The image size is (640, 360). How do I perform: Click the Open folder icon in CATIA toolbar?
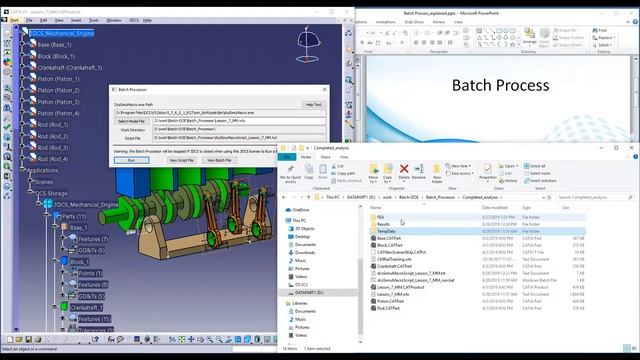[x=19, y=339]
